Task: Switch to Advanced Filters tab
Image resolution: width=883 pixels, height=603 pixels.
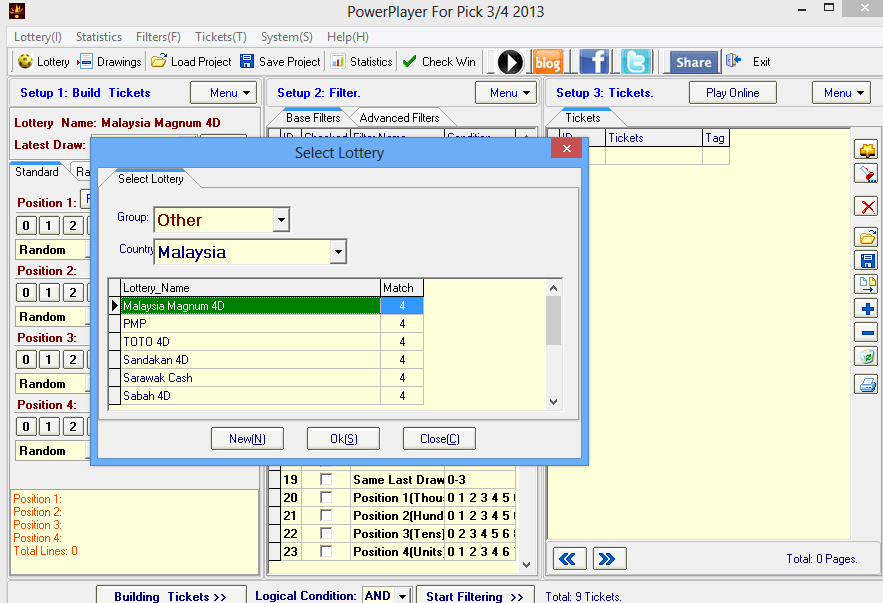Action: [x=399, y=118]
